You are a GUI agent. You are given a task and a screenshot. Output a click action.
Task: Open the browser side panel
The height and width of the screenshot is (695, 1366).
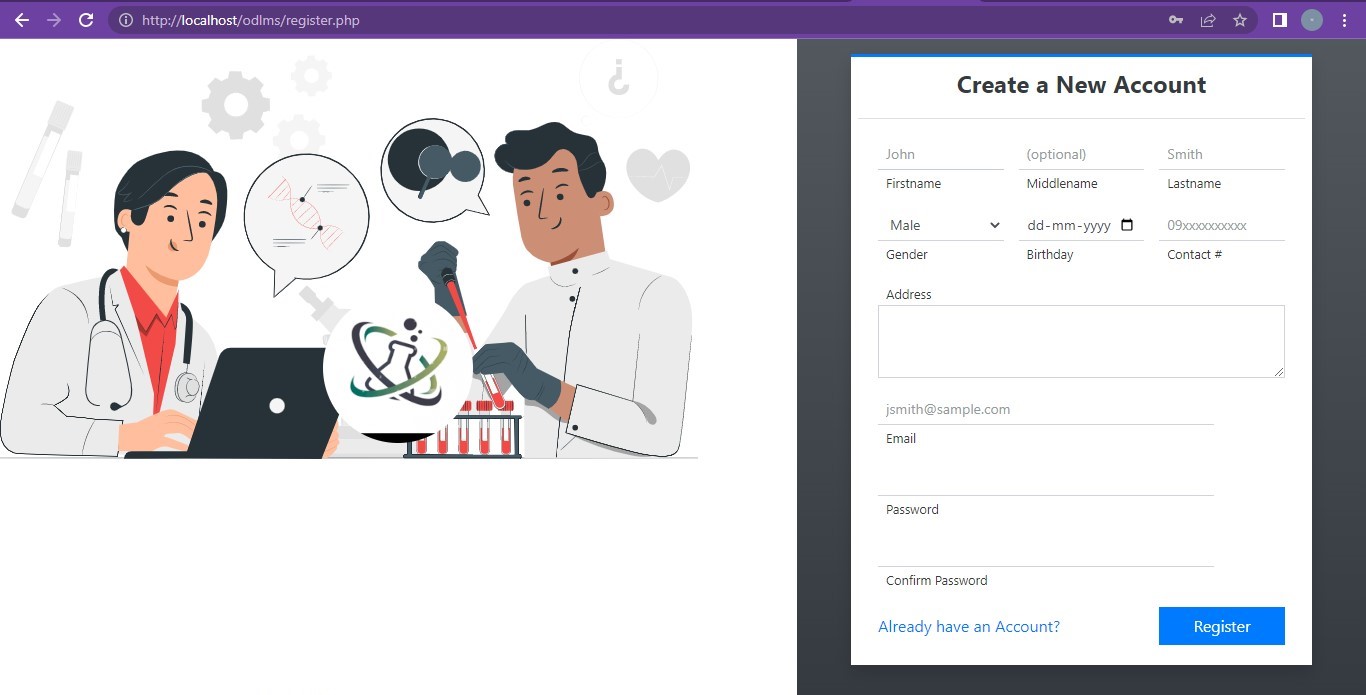pyautogui.click(x=1279, y=20)
